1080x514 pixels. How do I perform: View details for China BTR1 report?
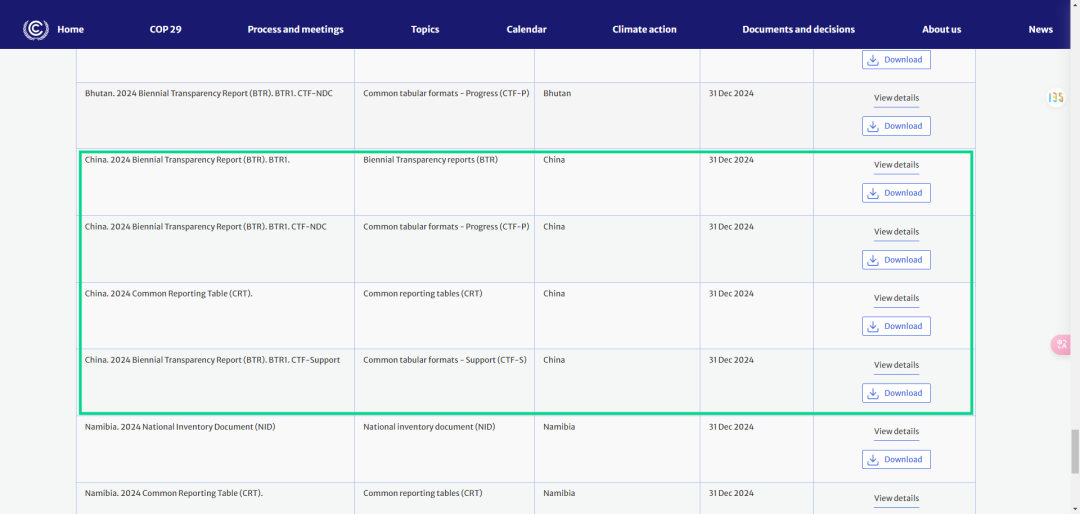(896, 165)
